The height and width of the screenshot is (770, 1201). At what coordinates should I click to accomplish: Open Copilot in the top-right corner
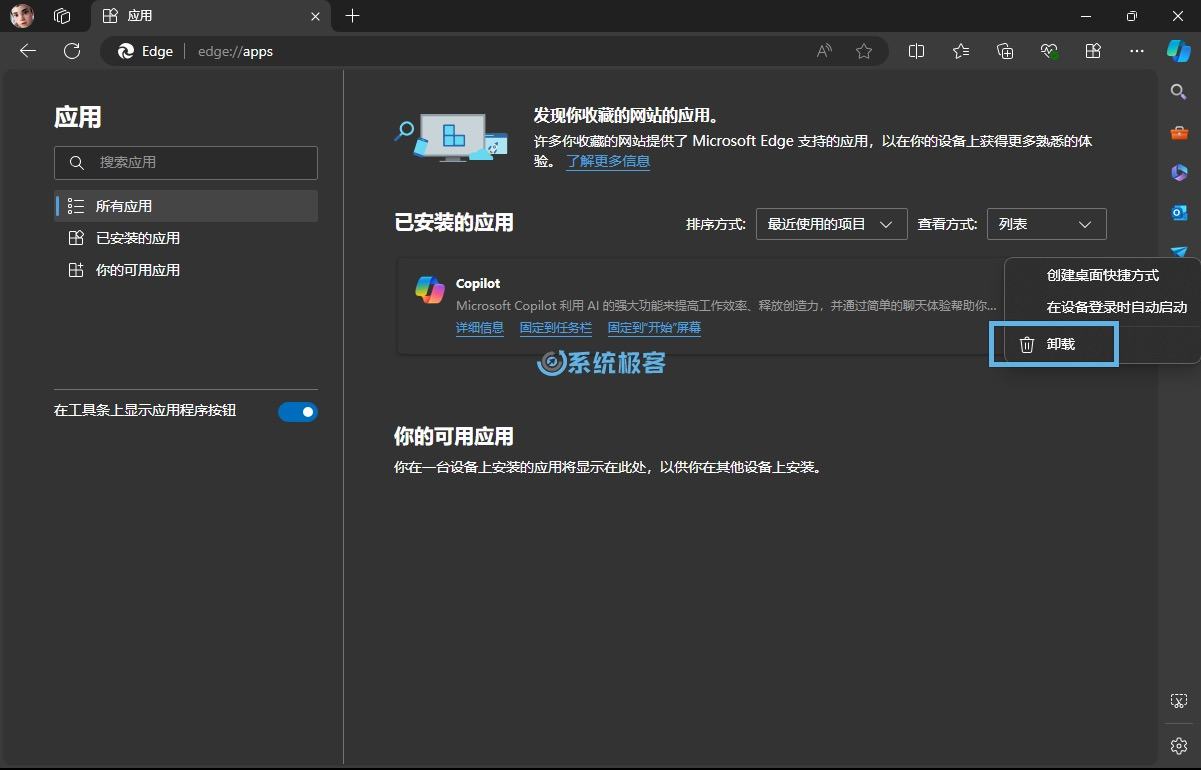[1179, 51]
